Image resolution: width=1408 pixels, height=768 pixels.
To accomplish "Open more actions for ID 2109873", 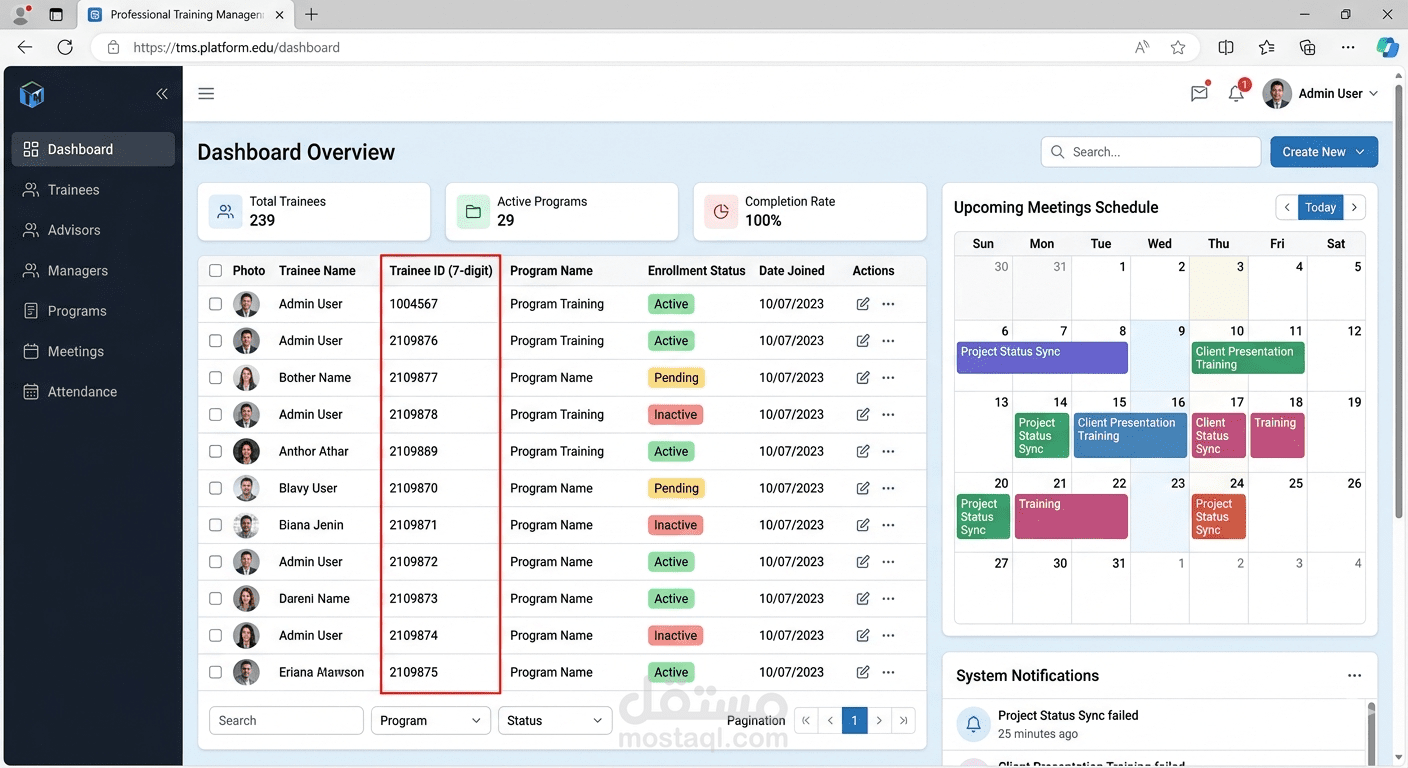I will pyautogui.click(x=888, y=599).
